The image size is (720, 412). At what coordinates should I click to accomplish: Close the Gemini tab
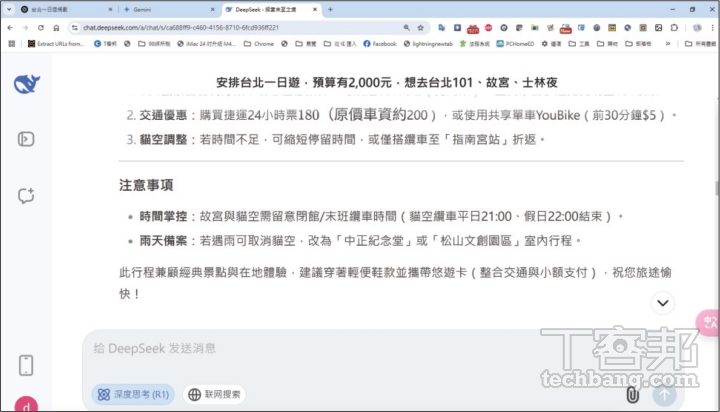pyautogui.click(x=213, y=9)
